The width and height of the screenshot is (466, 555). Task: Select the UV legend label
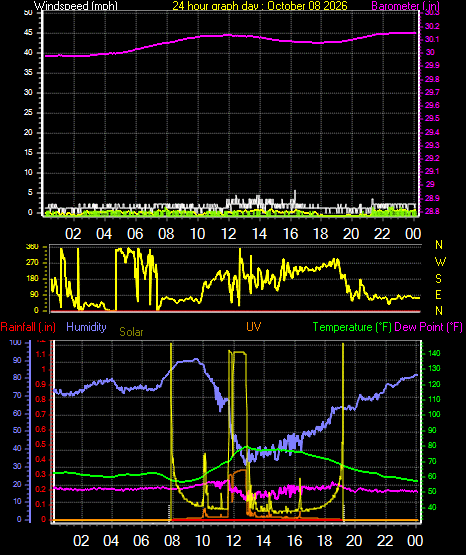pos(254,327)
